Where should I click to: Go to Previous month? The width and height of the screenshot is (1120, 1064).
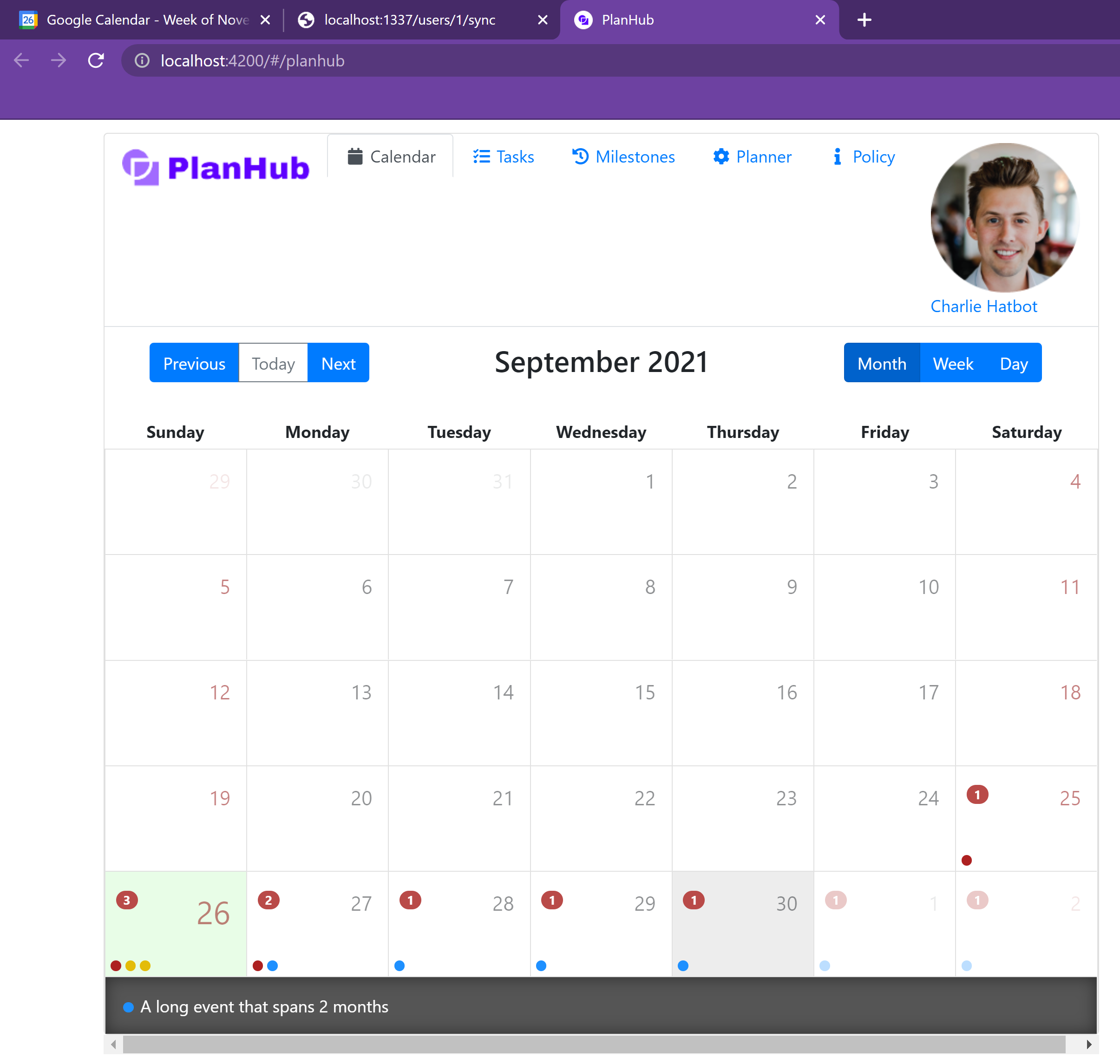click(194, 363)
